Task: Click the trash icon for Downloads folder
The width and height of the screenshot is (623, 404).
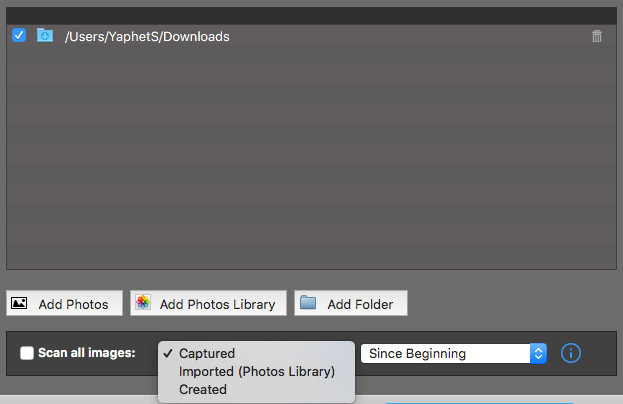Action: pyautogui.click(x=597, y=36)
